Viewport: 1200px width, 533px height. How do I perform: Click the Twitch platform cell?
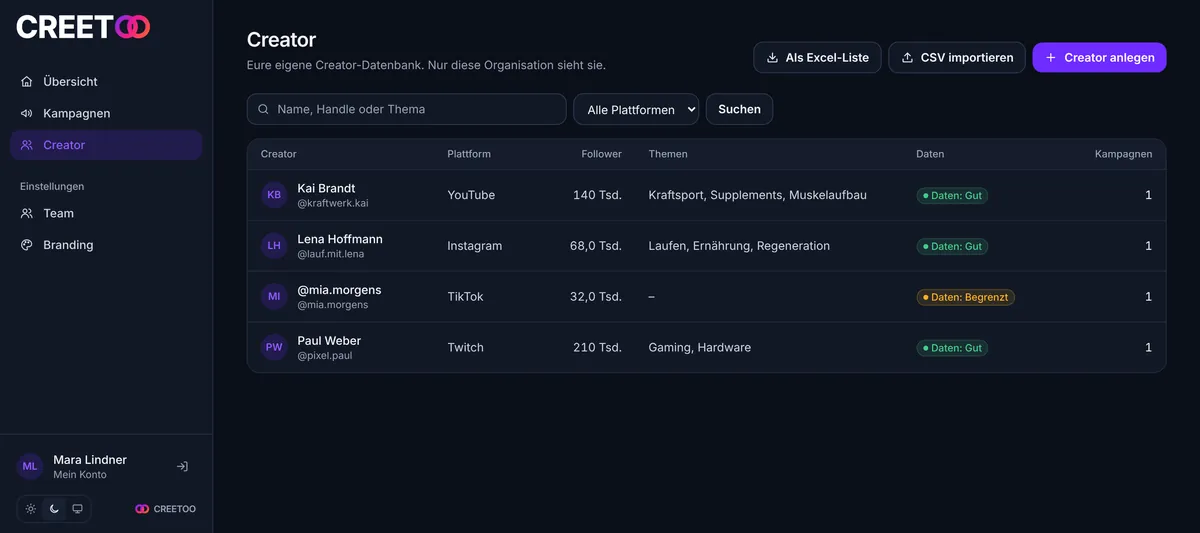point(465,349)
